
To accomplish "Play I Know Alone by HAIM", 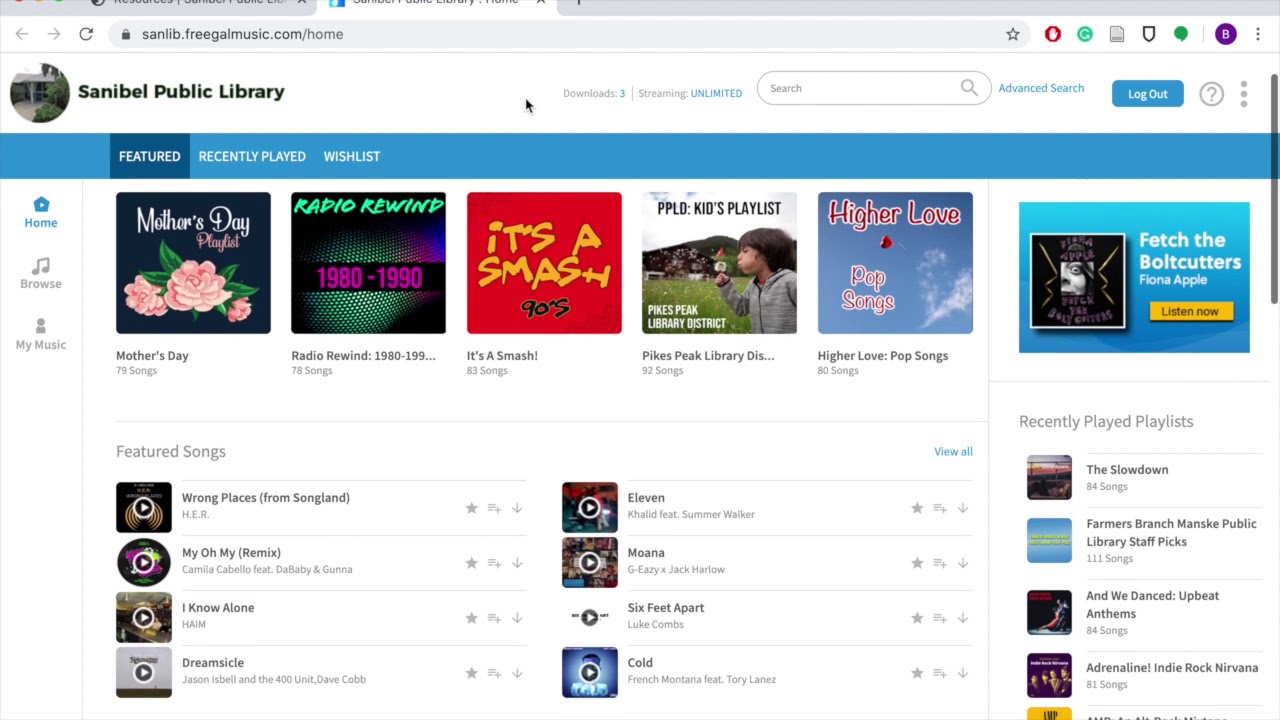I will pos(144,618).
